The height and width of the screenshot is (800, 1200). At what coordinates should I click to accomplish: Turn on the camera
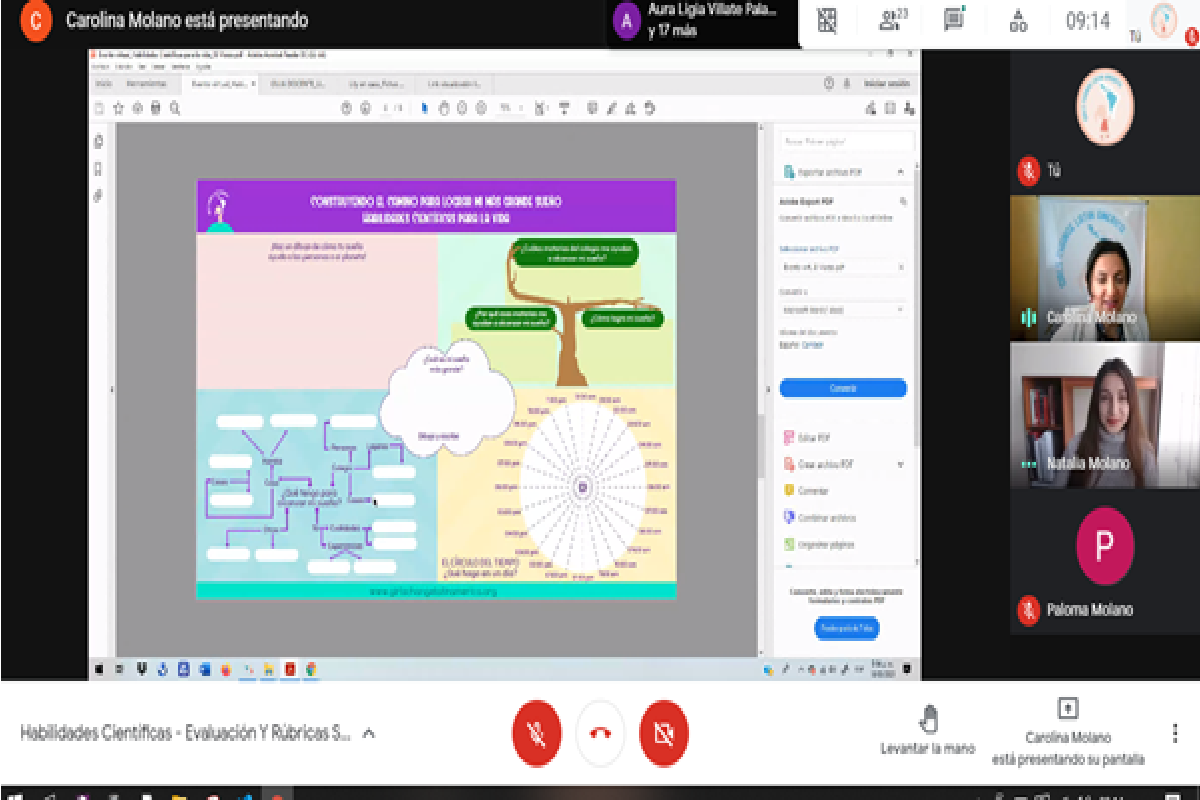pos(663,733)
